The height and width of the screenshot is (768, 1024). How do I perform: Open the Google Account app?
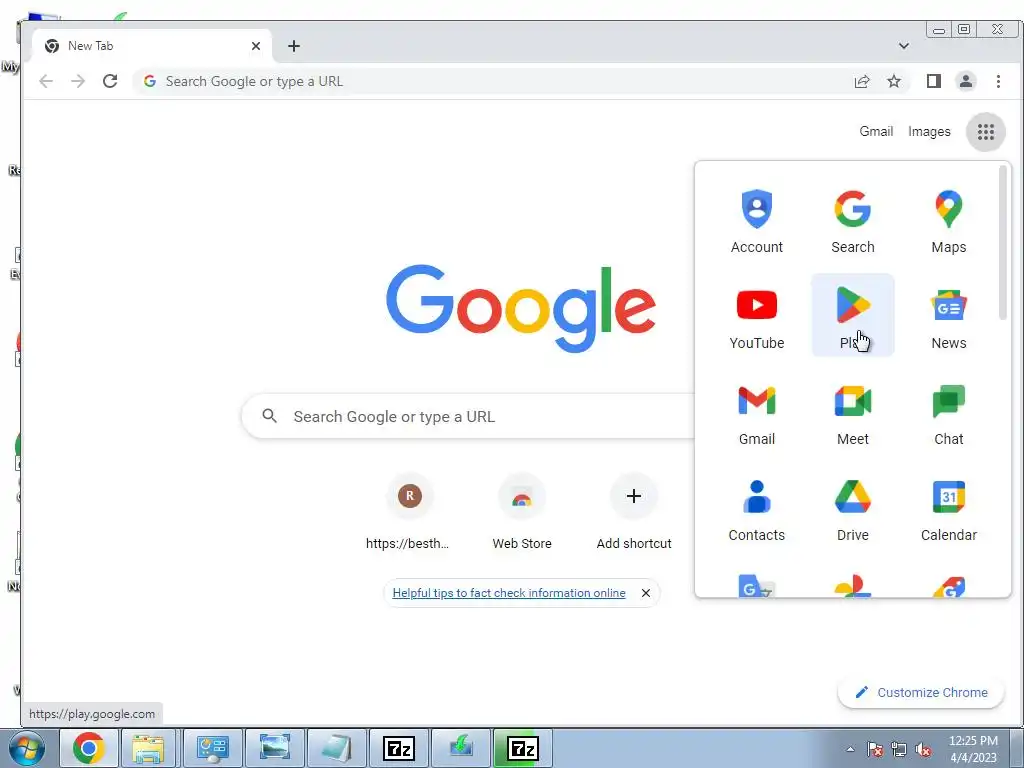tap(756, 220)
